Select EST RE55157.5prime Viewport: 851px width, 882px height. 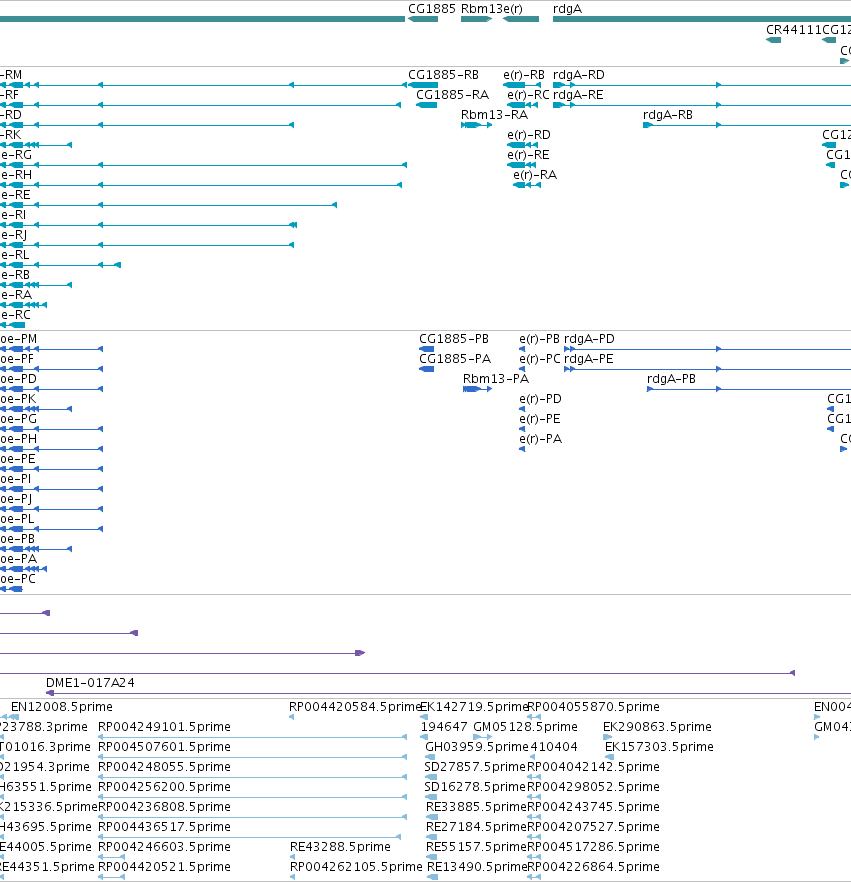pyautogui.click(x=476, y=847)
